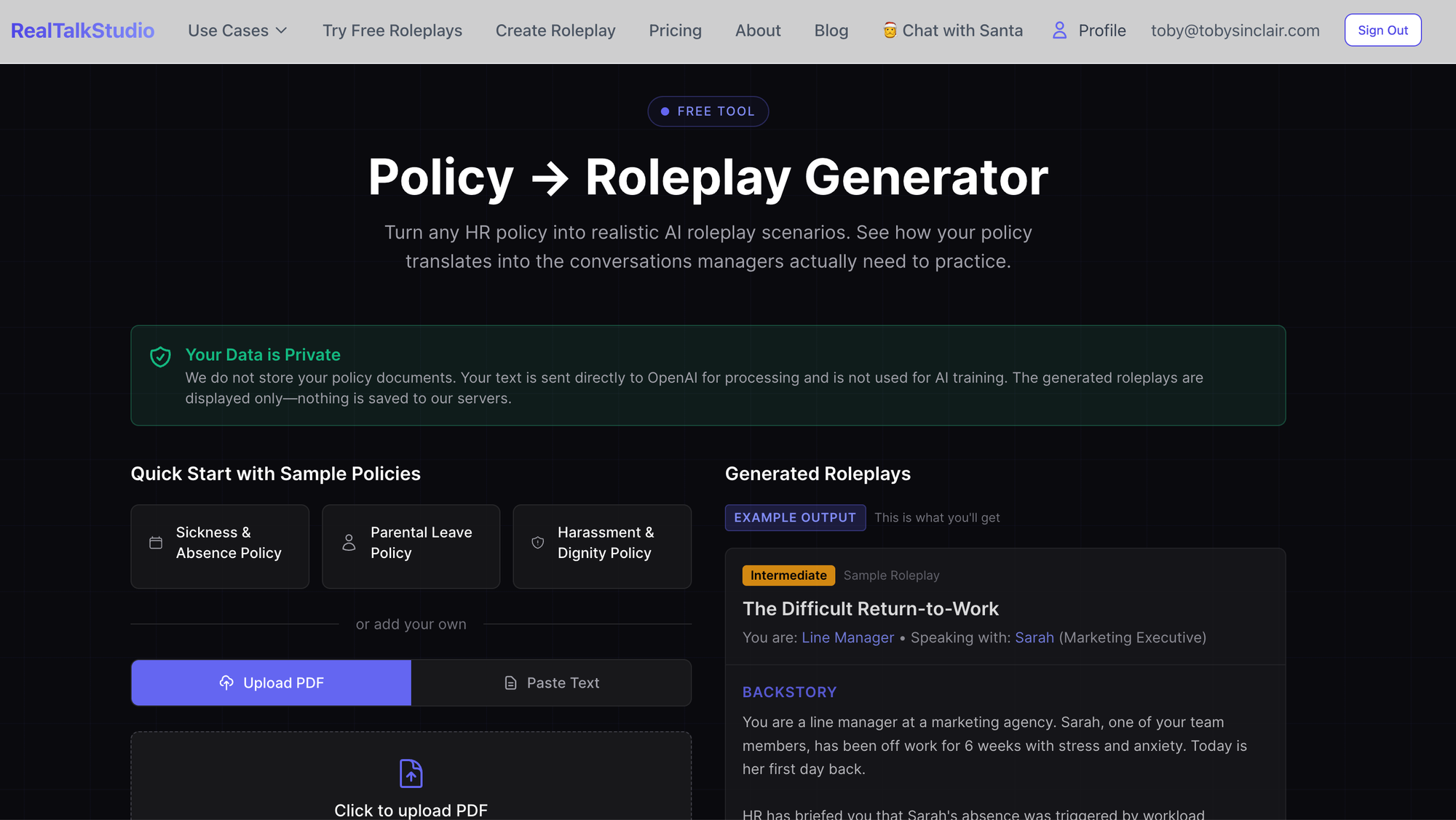Click the shield icon beside Your Data is Private
The width and height of the screenshot is (1456, 820).
160,357
